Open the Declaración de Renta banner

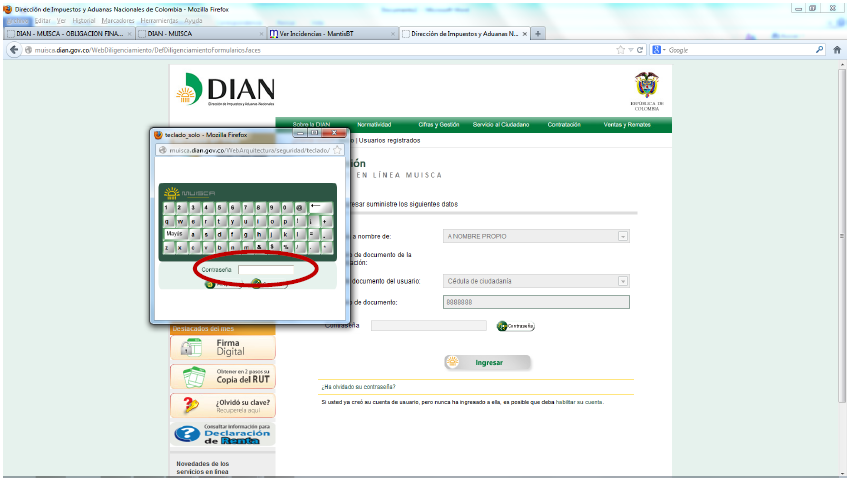(x=223, y=434)
